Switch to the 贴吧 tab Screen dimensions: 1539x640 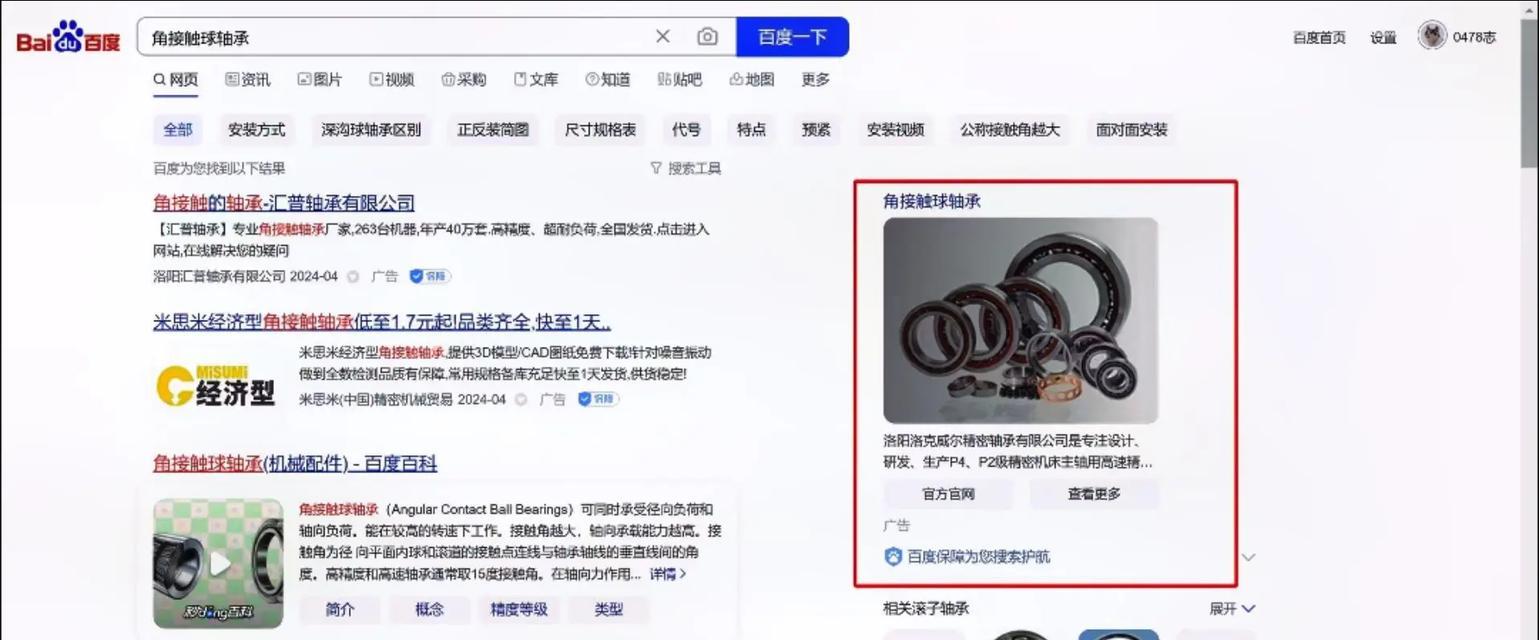click(x=680, y=80)
